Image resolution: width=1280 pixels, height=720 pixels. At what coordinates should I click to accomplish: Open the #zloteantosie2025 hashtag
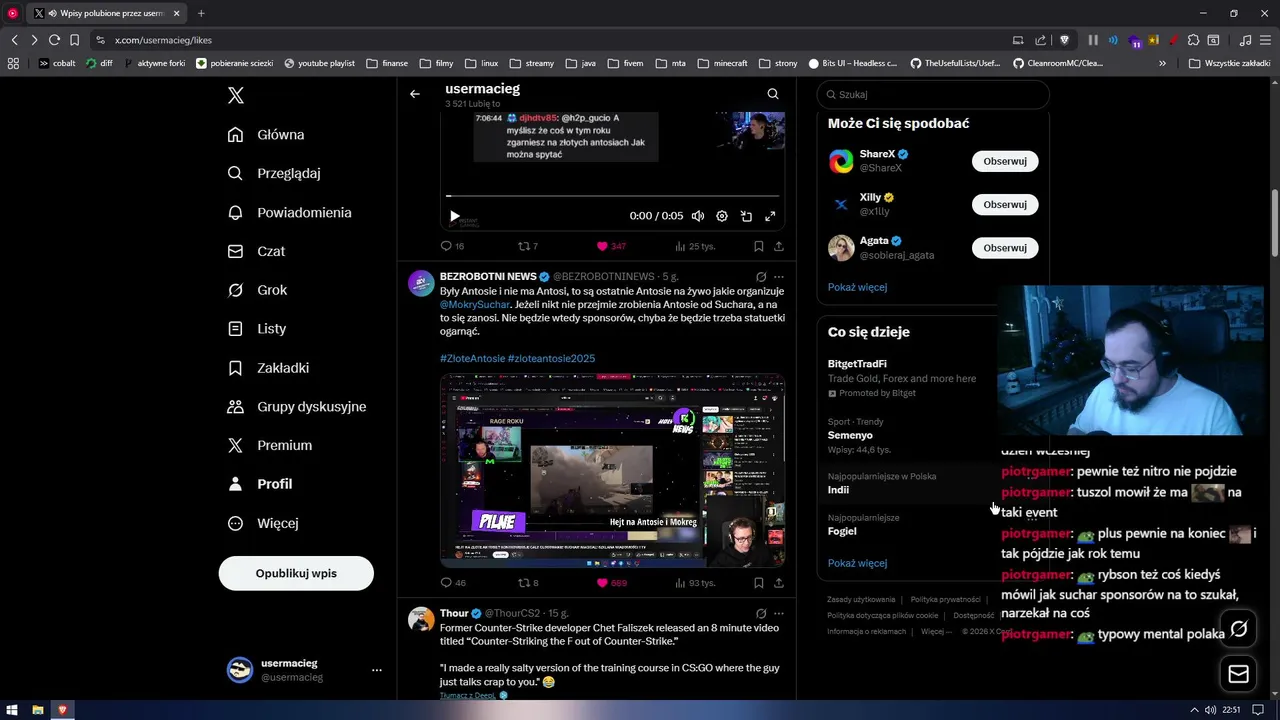551,358
